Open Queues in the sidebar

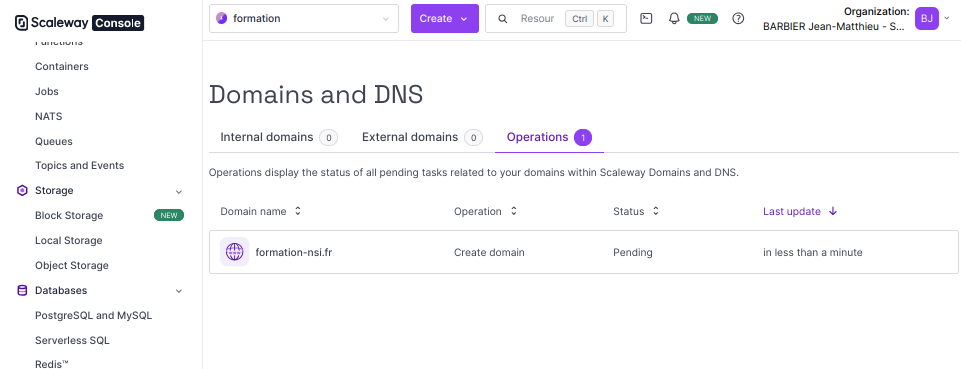54,141
